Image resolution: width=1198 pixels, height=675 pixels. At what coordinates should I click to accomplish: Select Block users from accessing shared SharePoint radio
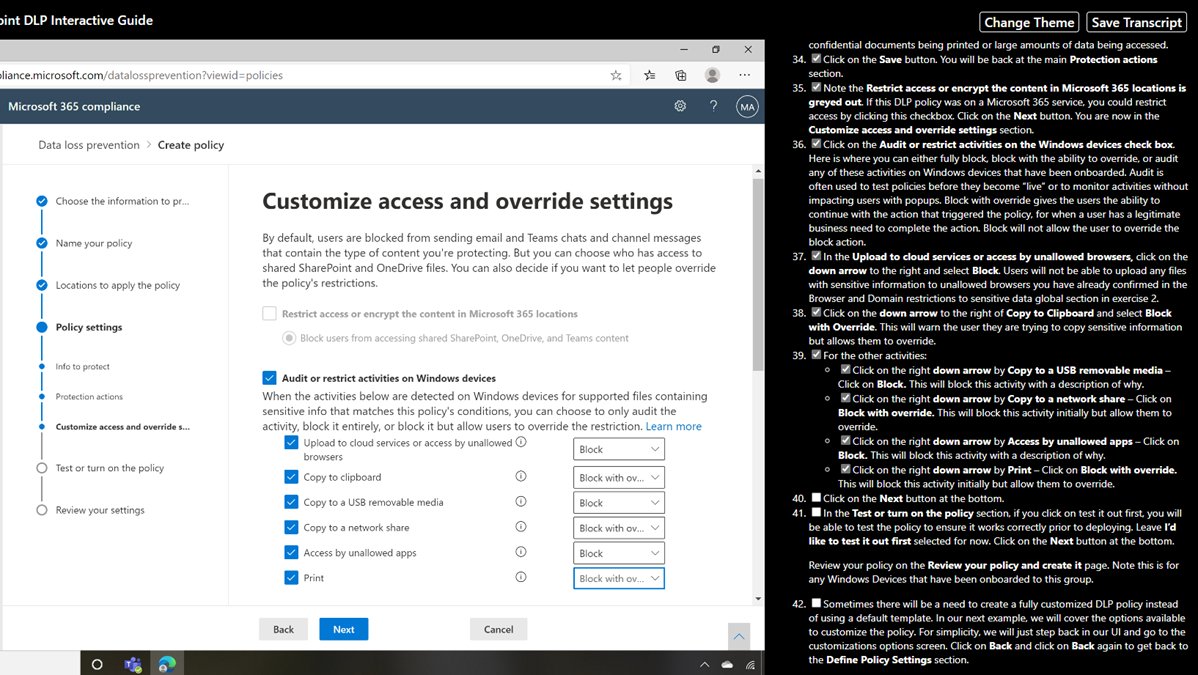[289, 338]
